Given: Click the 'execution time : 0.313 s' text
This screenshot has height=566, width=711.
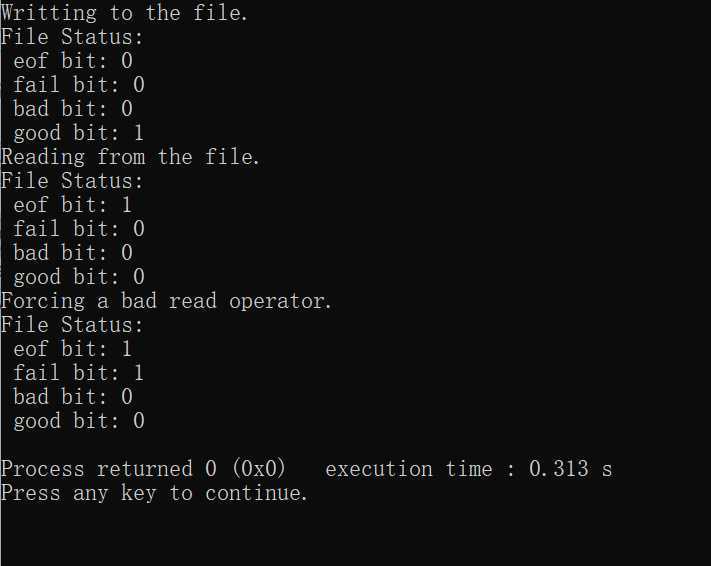Looking at the screenshot, I should (x=469, y=469).
